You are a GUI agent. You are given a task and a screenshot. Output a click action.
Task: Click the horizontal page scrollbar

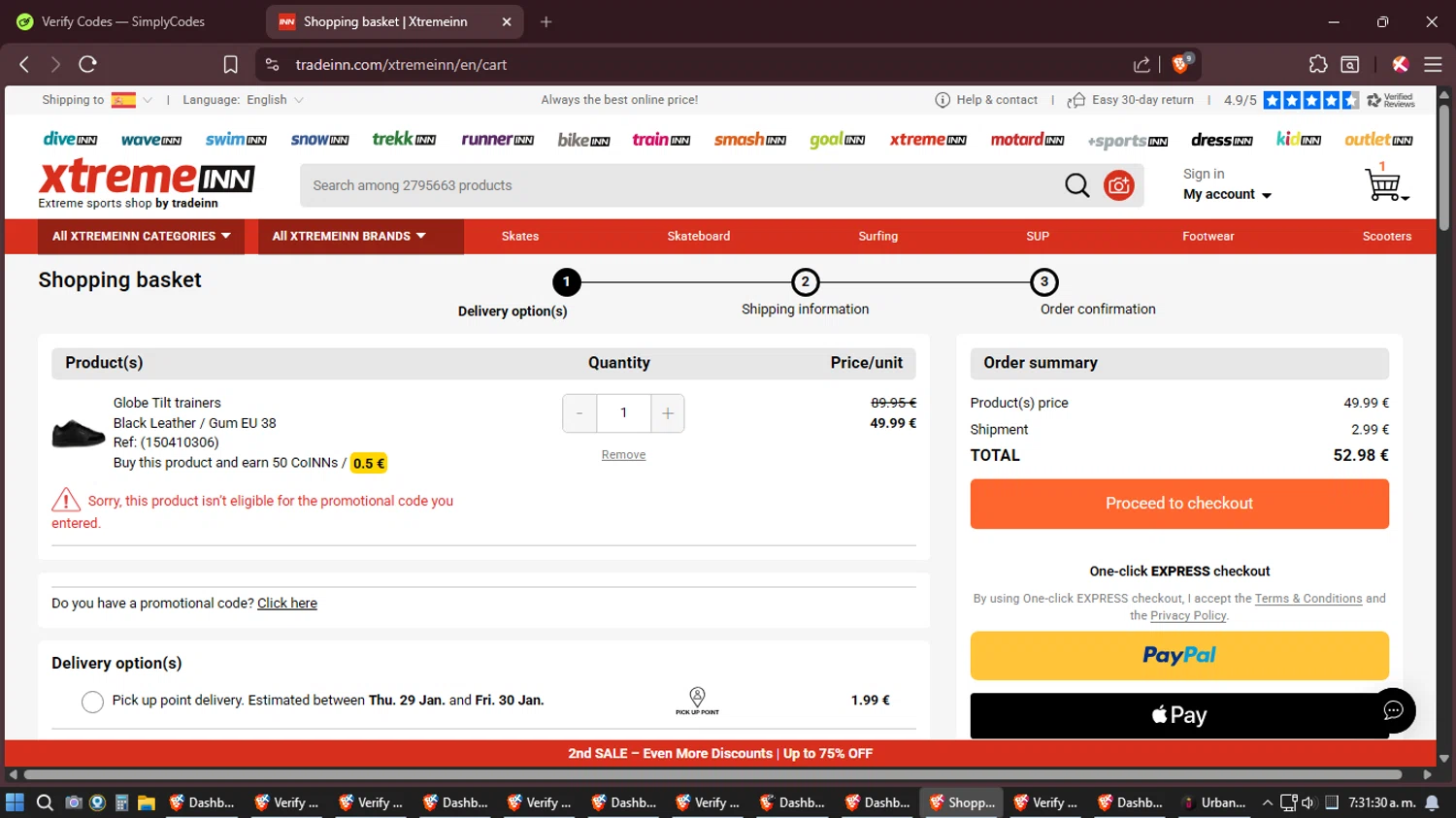click(x=713, y=774)
